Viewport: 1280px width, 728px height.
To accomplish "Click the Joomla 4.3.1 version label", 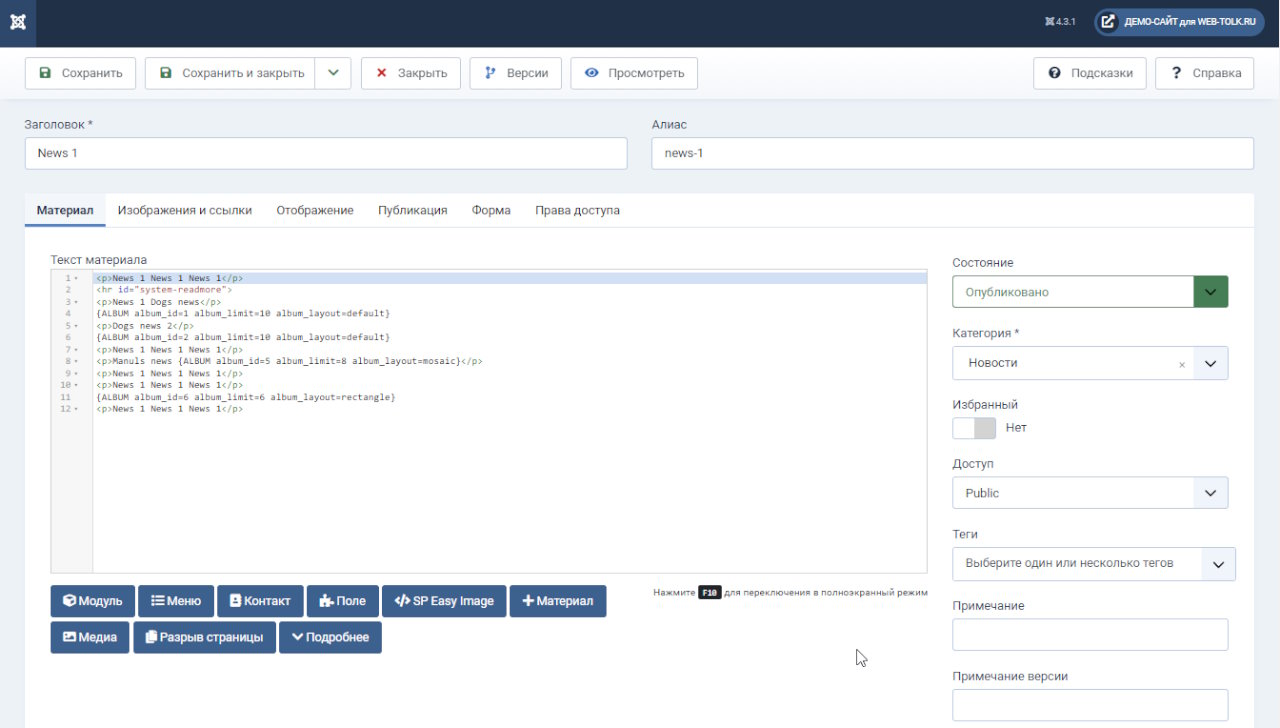I will (x=1060, y=22).
